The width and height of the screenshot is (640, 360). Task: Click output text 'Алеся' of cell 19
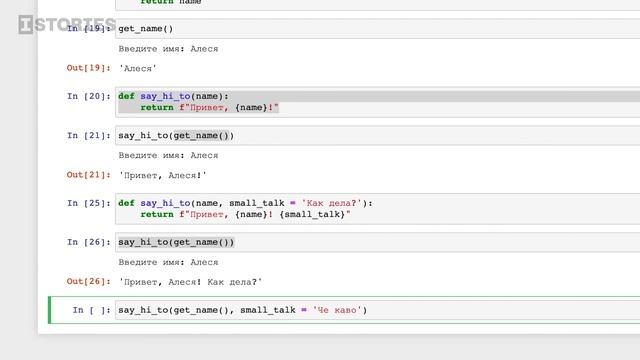tap(138, 69)
